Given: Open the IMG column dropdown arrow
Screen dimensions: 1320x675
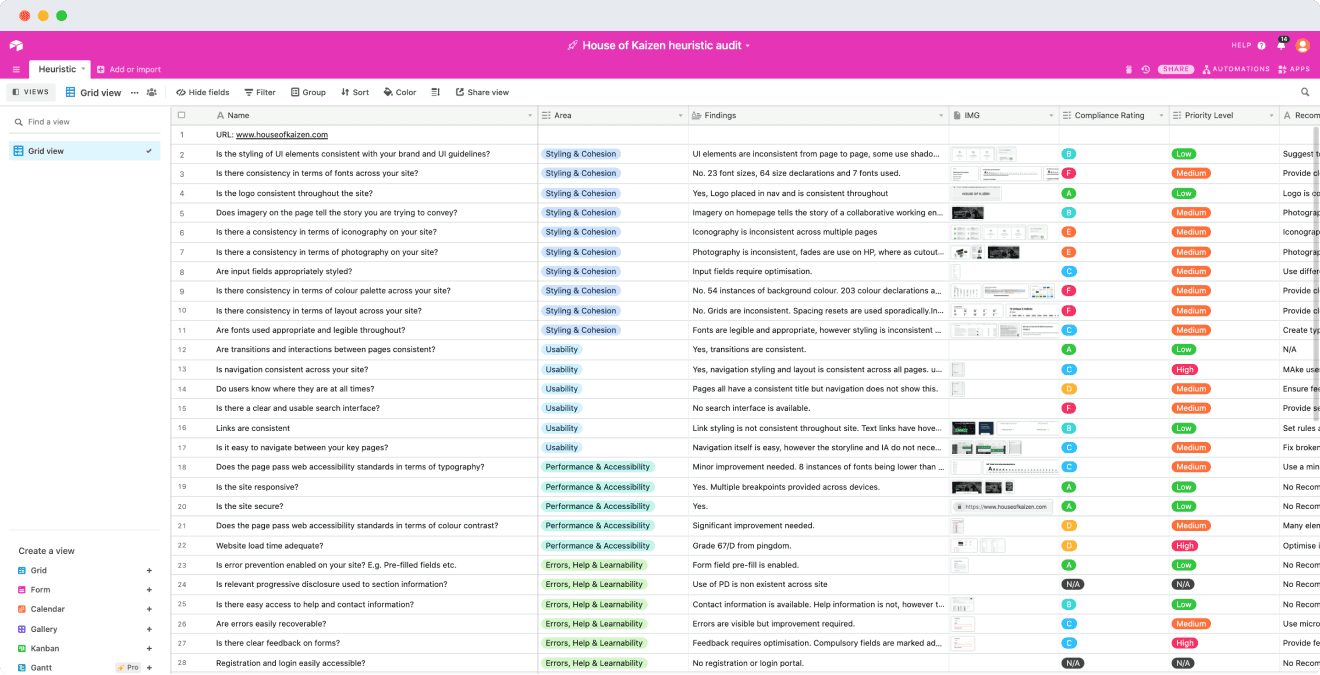Looking at the screenshot, I should click(1050, 116).
